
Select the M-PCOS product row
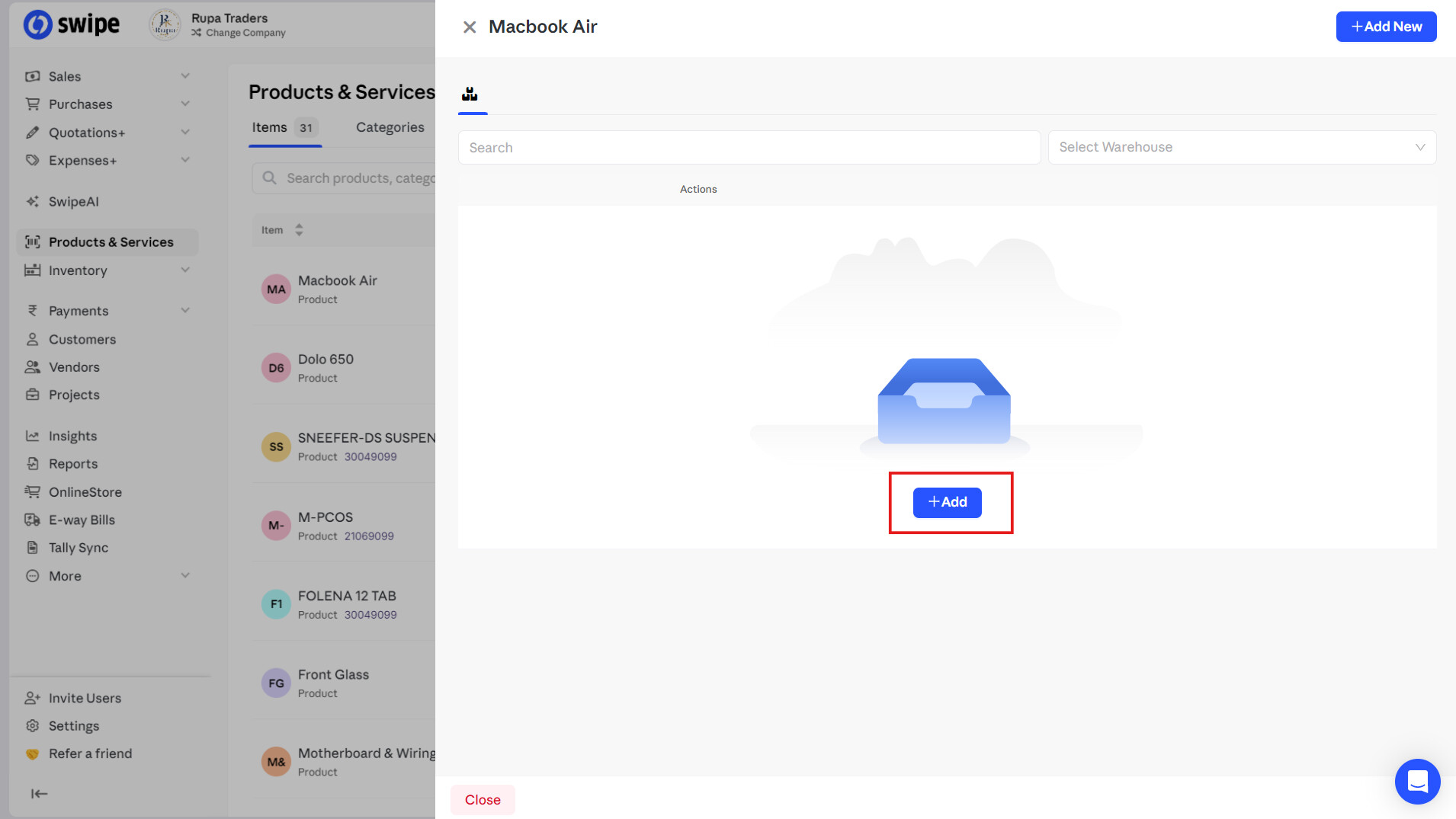click(344, 525)
